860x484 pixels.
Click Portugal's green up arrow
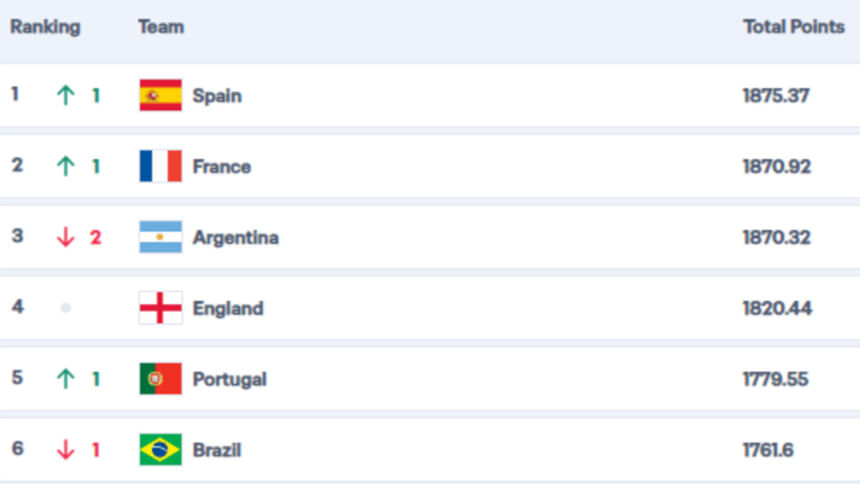coord(66,379)
